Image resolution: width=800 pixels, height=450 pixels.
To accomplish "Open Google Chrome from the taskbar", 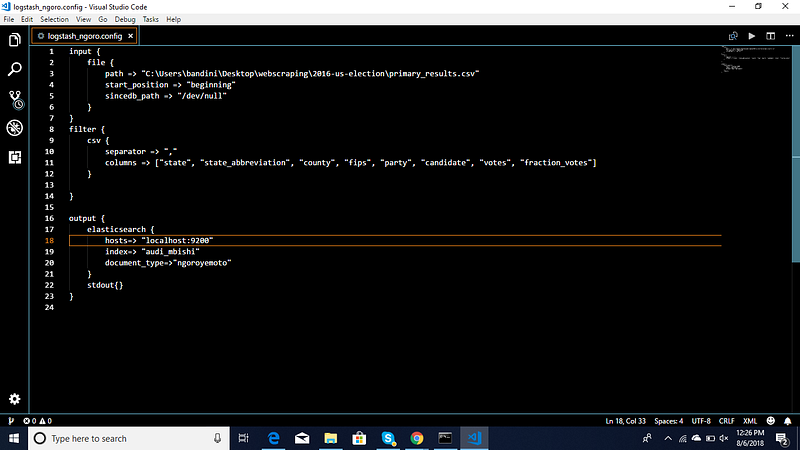I will 416,438.
